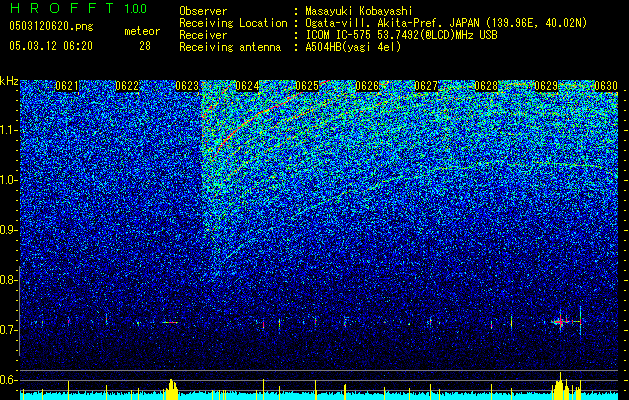Click the A504HB(yagi 4el) antenna text

(353, 47)
